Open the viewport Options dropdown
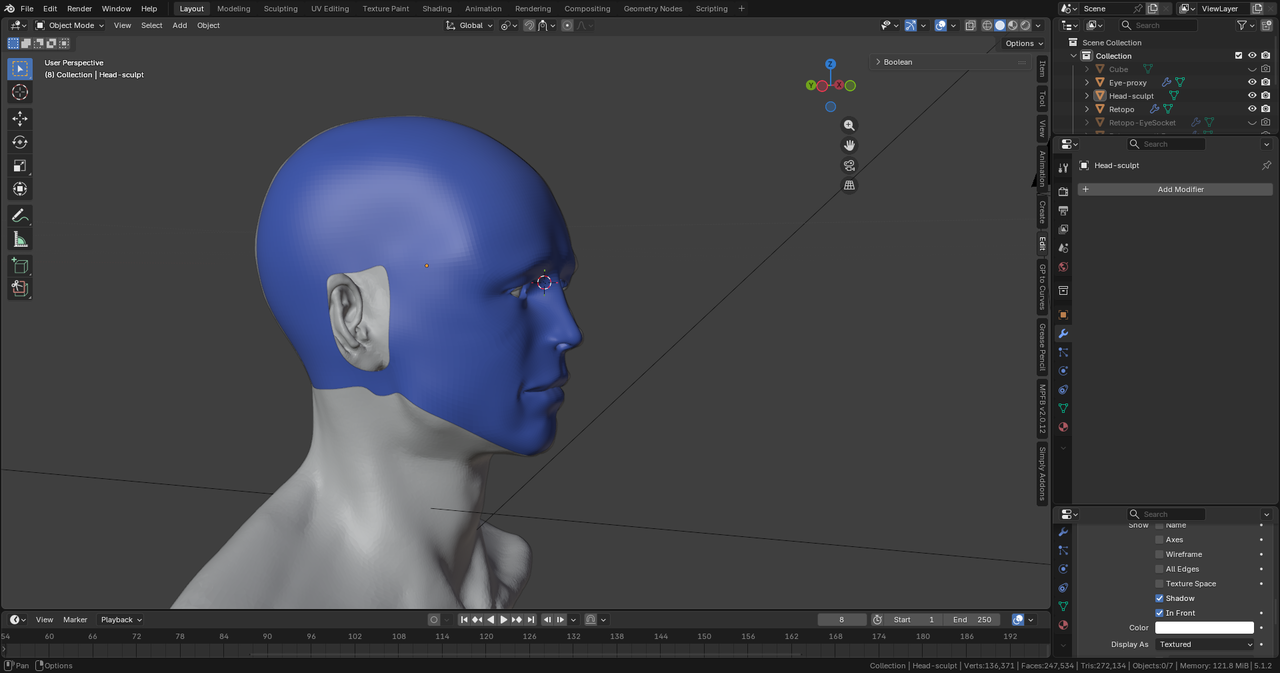Image resolution: width=1280 pixels, height=673 pixels. (1024, 43)
